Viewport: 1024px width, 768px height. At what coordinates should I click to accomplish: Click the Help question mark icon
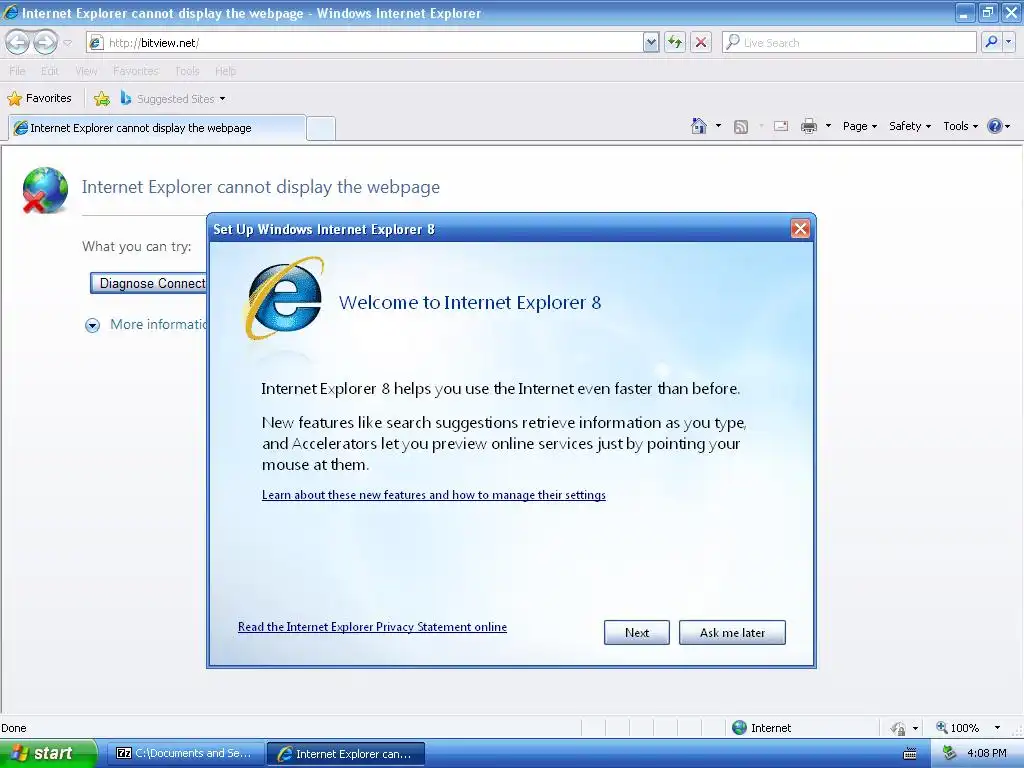pos(995,126)
